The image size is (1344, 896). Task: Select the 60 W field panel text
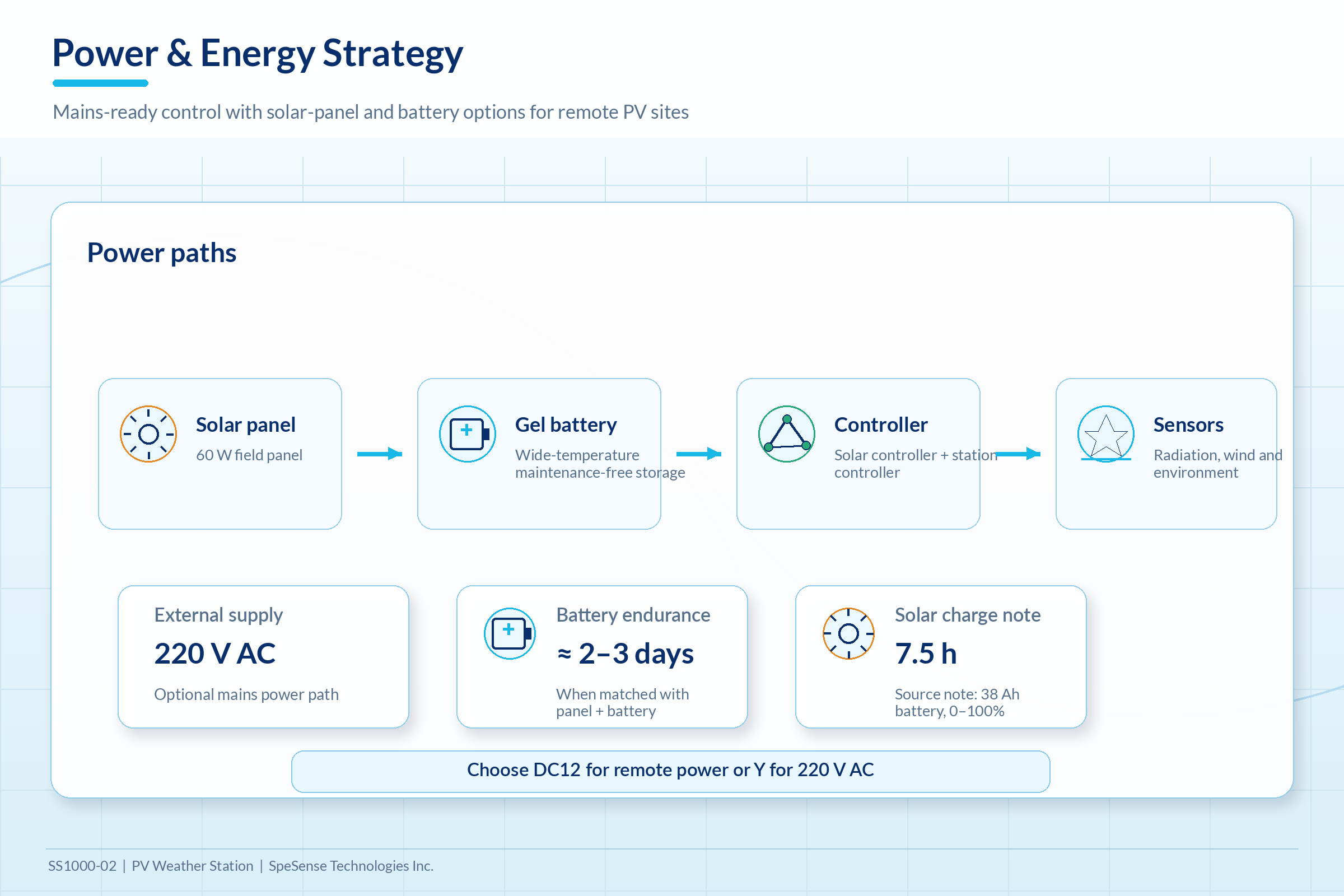click(x=249, y=455)
